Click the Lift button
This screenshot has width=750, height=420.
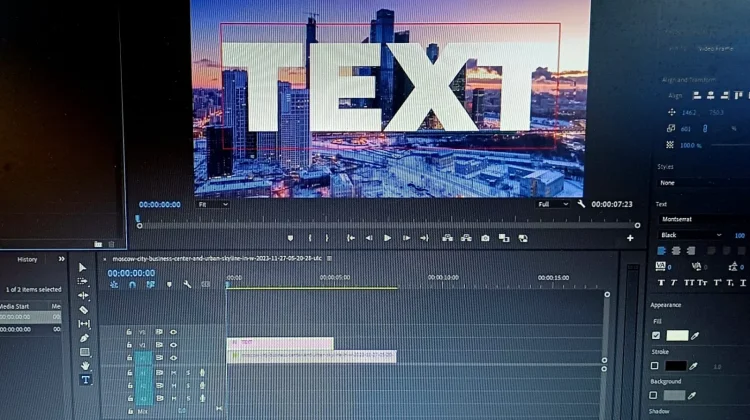[447, 238]
